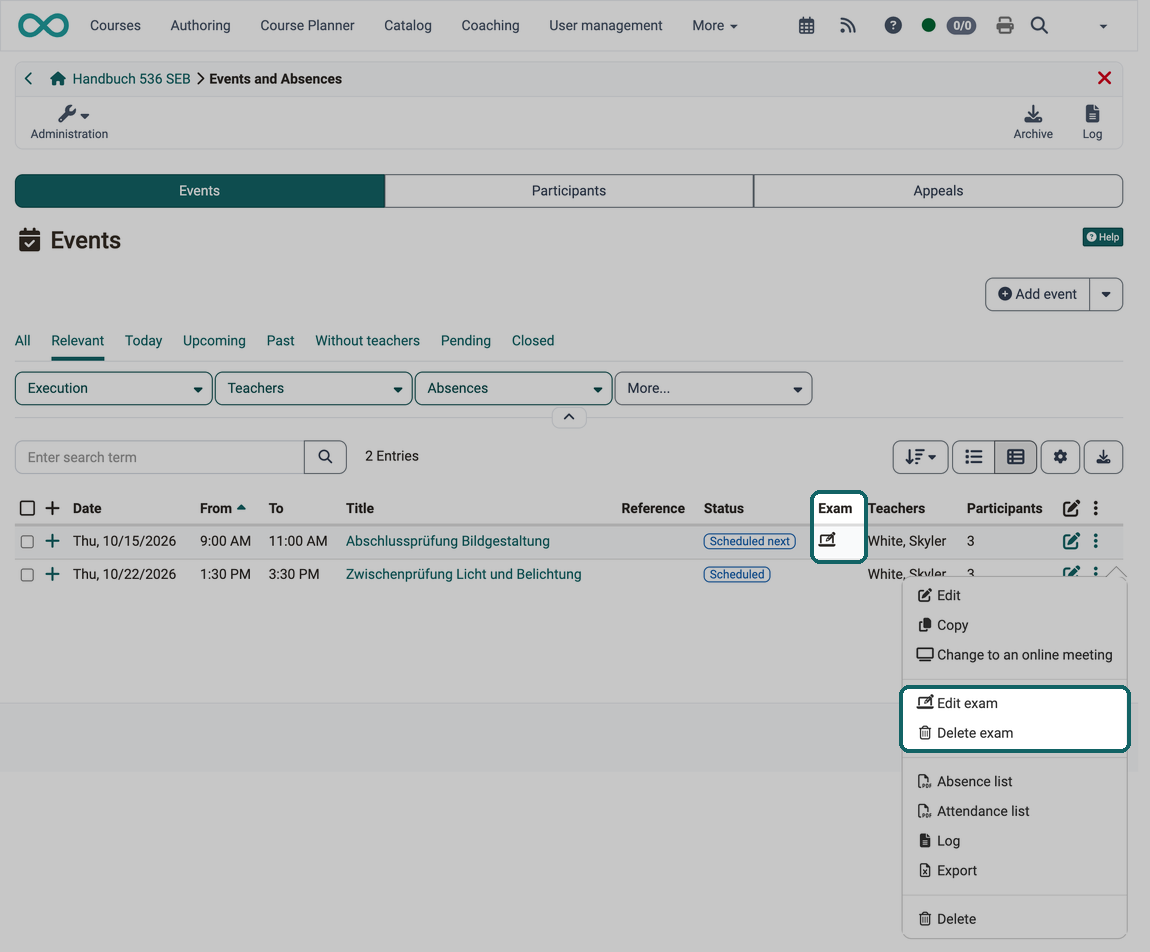Select Change to an online meeting
The width and height of the screenshot is (1150, 952).
[1014, 655]
